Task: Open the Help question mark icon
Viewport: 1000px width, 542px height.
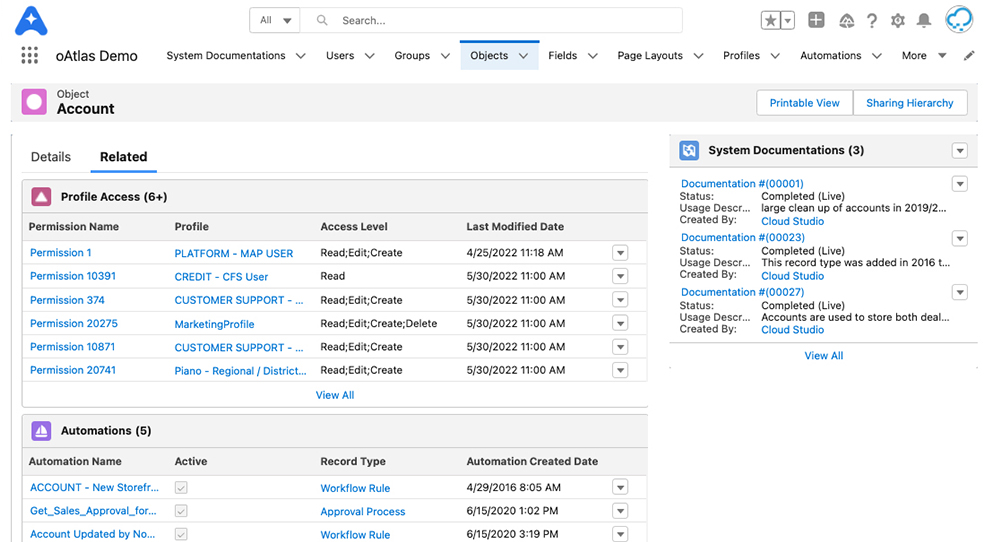Action: 872,20
